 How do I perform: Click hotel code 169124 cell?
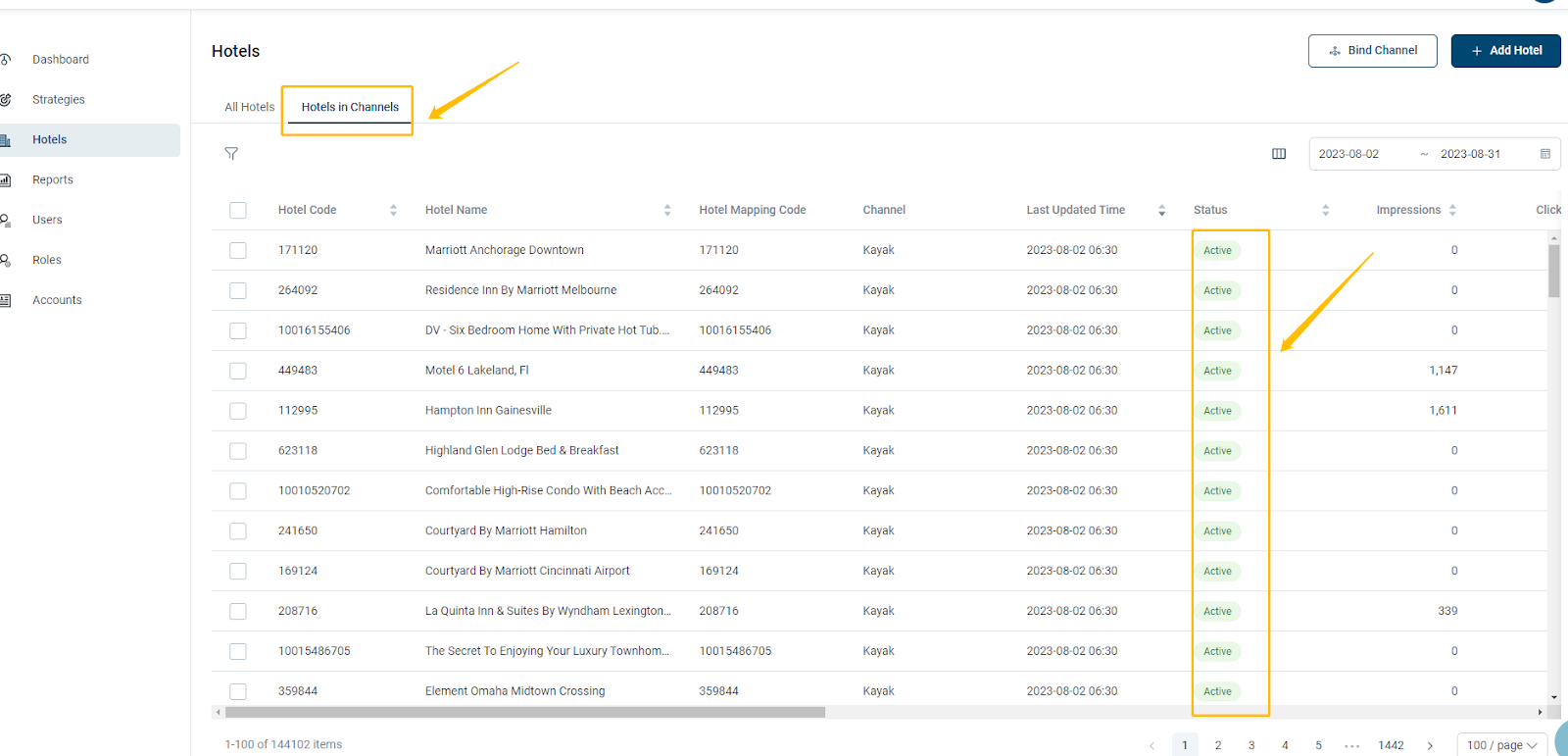298,571
